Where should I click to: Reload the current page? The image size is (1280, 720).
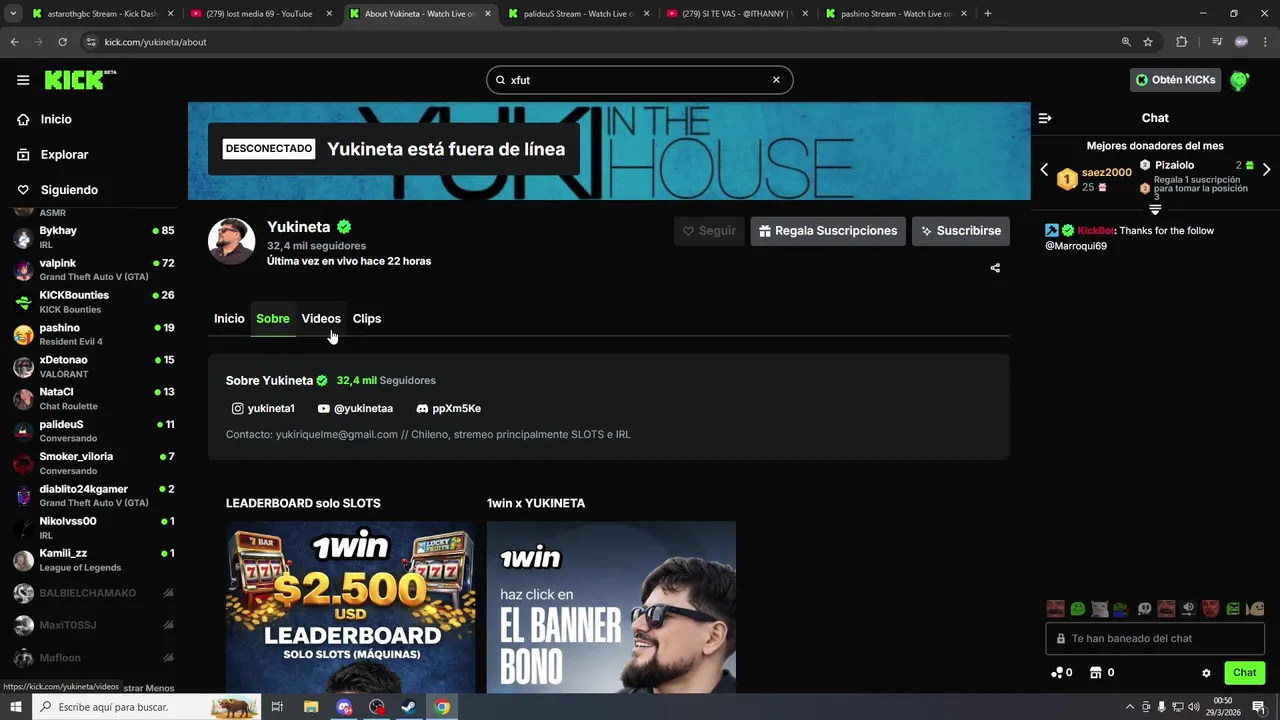click(x=62, y=42)
